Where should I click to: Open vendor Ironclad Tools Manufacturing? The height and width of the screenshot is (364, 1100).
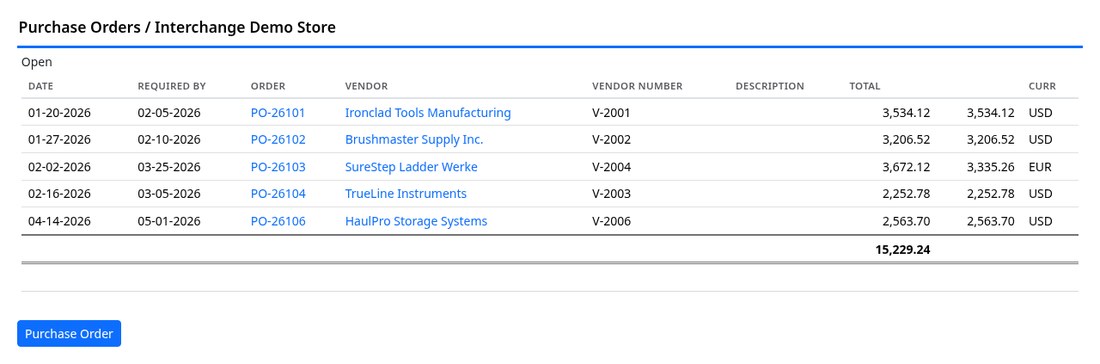coord(428,113)
